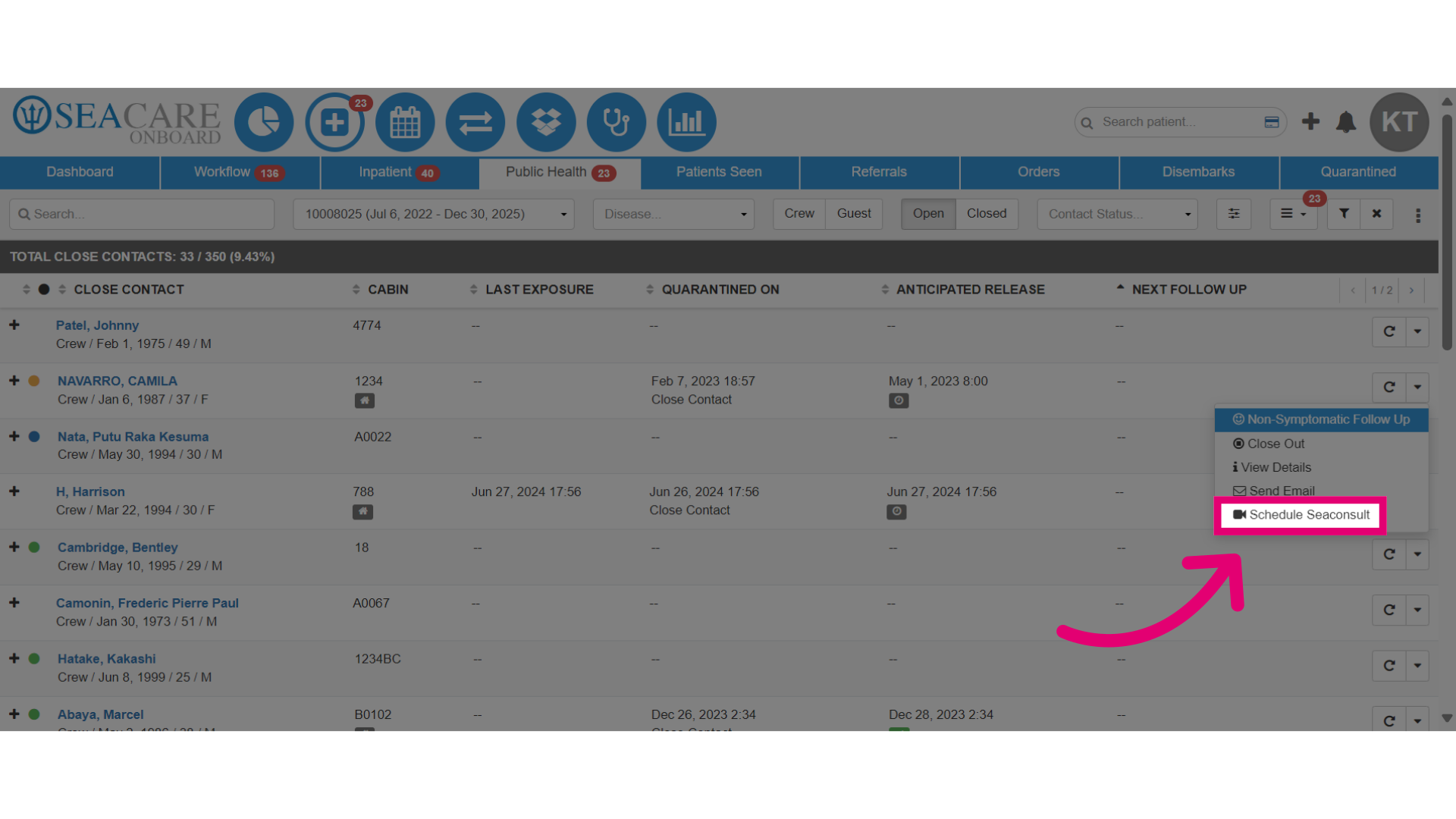
Task: Choose Close Out menu item
Action: 1321,444
